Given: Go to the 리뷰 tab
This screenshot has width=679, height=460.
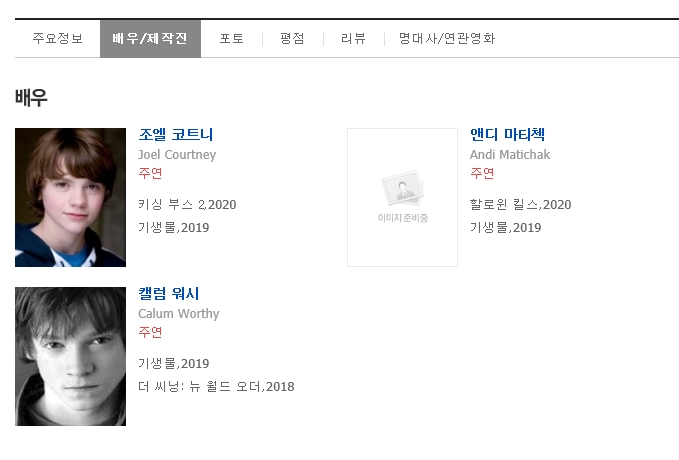Looking at the screenshot, I should [x=353, y=39].
